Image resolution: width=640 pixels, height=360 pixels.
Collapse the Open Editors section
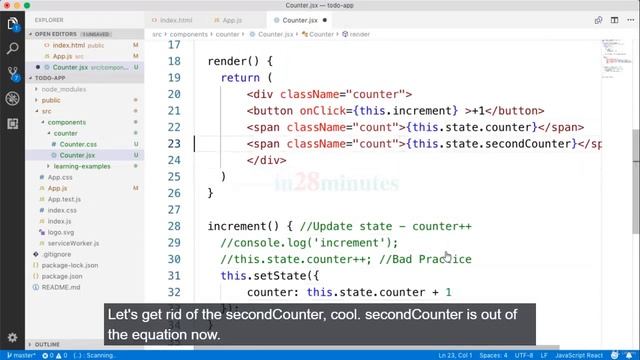click(85, 34)
